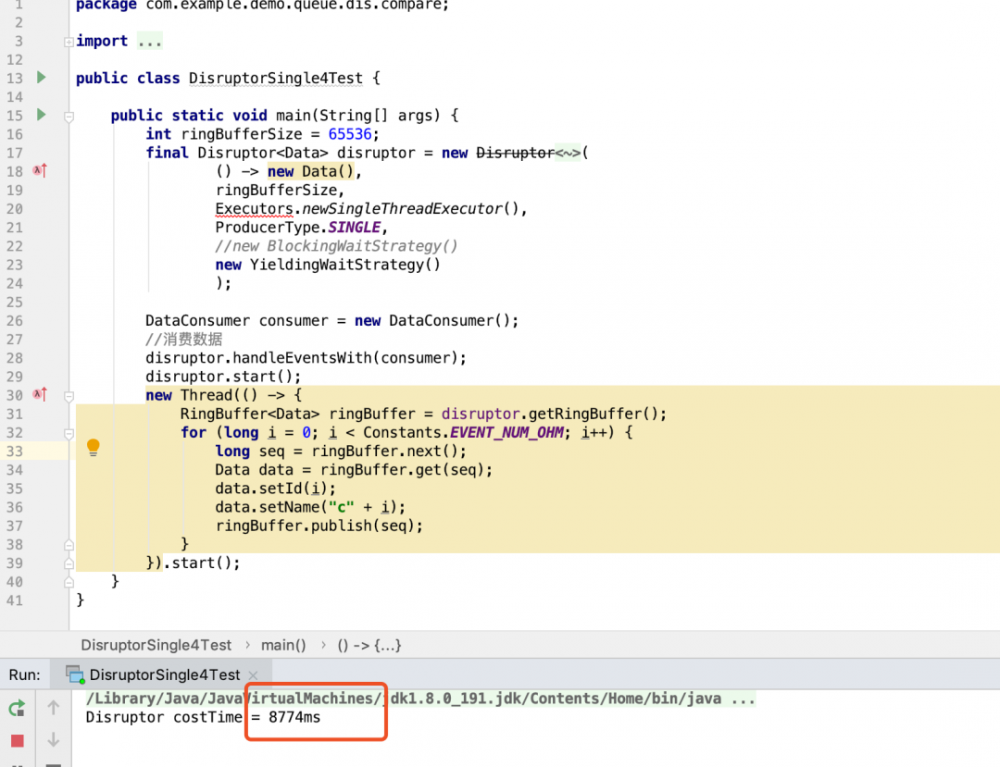The height and width of the screenshot is (767, 1000).
Task: Click 'new Data()' on line 18
Action: click(x=311, y=172)
